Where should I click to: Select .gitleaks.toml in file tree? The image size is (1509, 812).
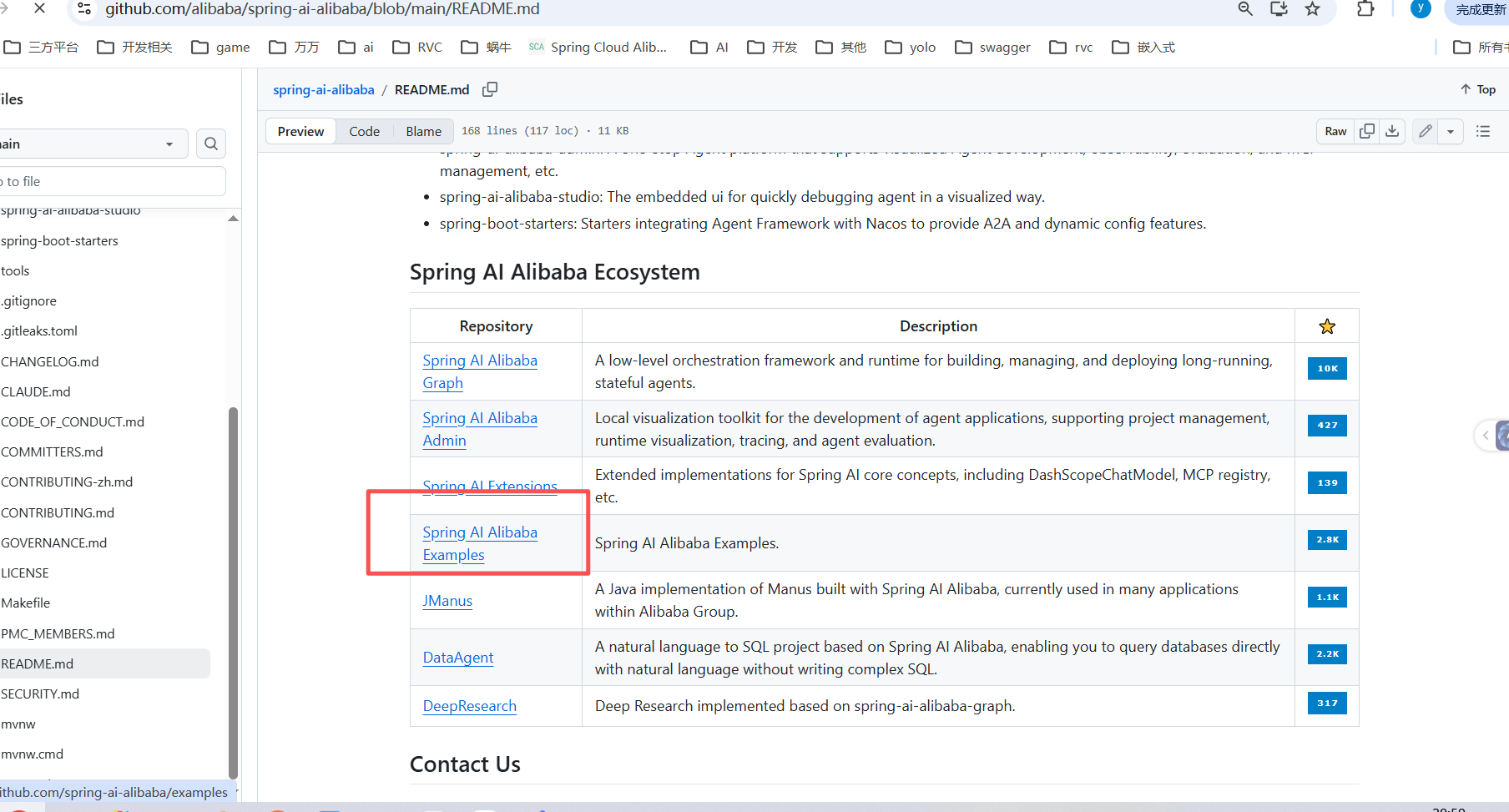point(39,330)
